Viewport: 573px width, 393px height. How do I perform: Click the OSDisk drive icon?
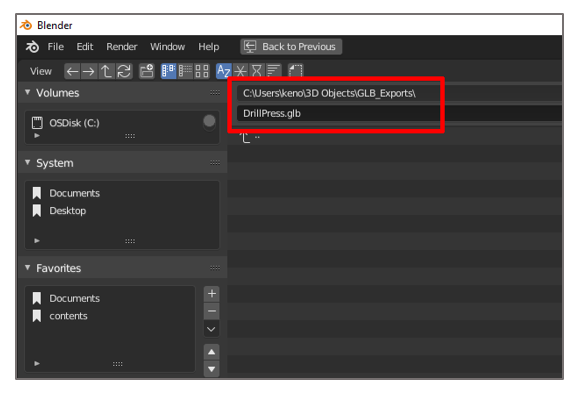[37, 123]
